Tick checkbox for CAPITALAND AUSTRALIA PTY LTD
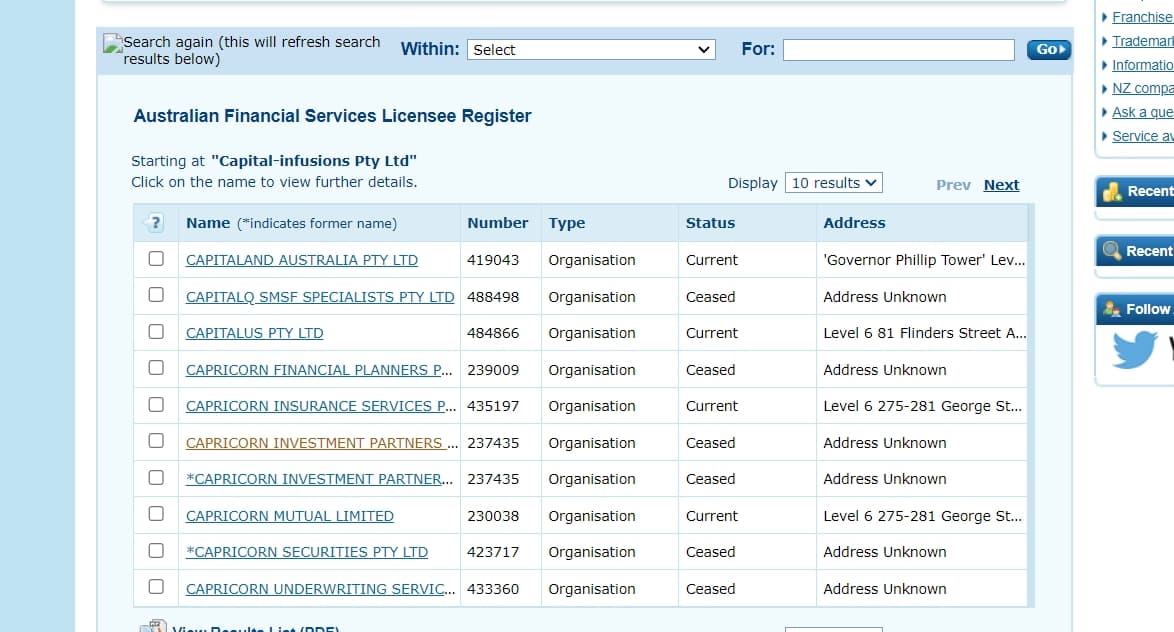This screenshot has height=632, width=1174. (x=156, y=258)
